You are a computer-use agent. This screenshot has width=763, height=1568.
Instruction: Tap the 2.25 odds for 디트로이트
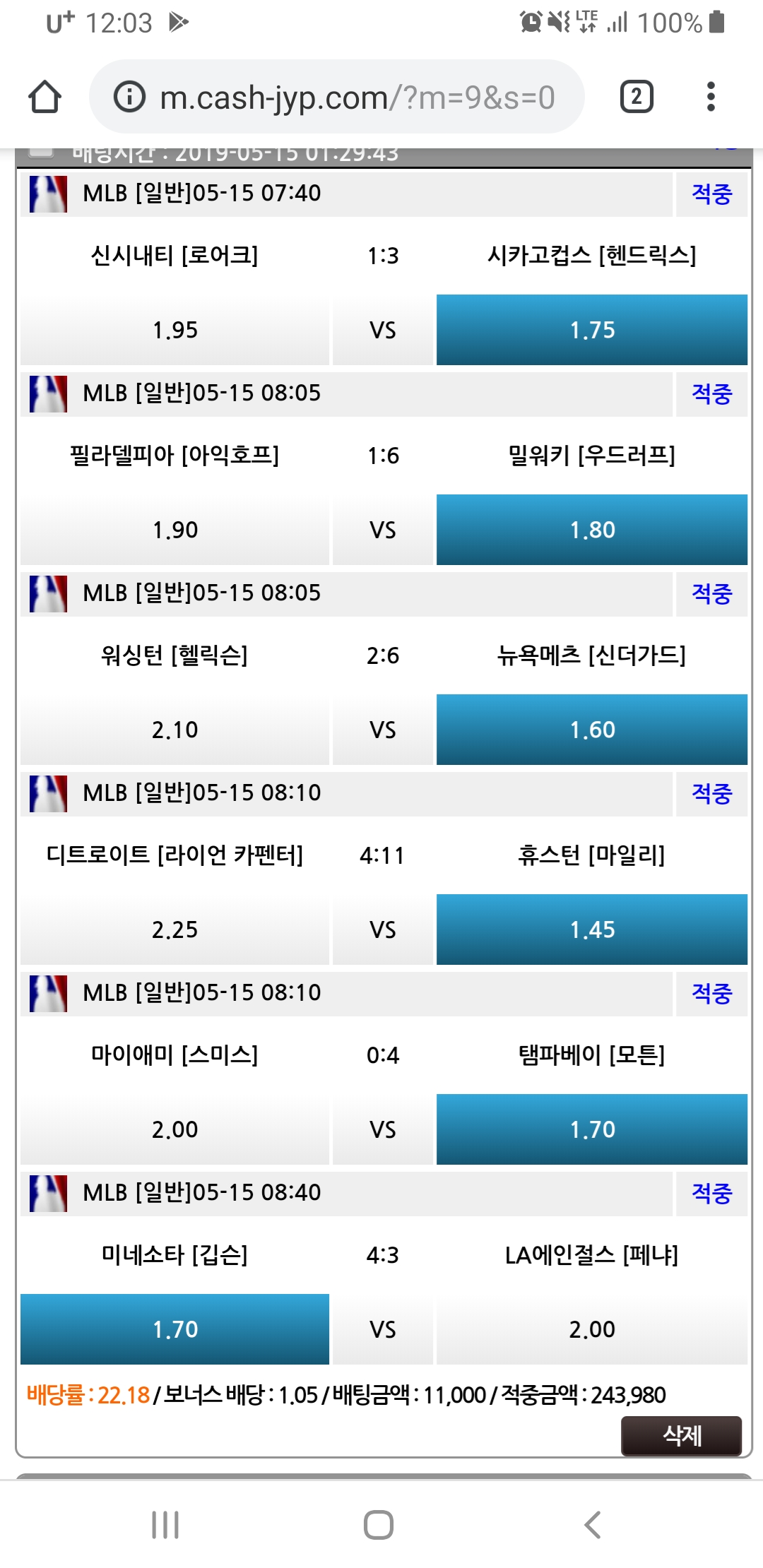[x=175, y=929]
